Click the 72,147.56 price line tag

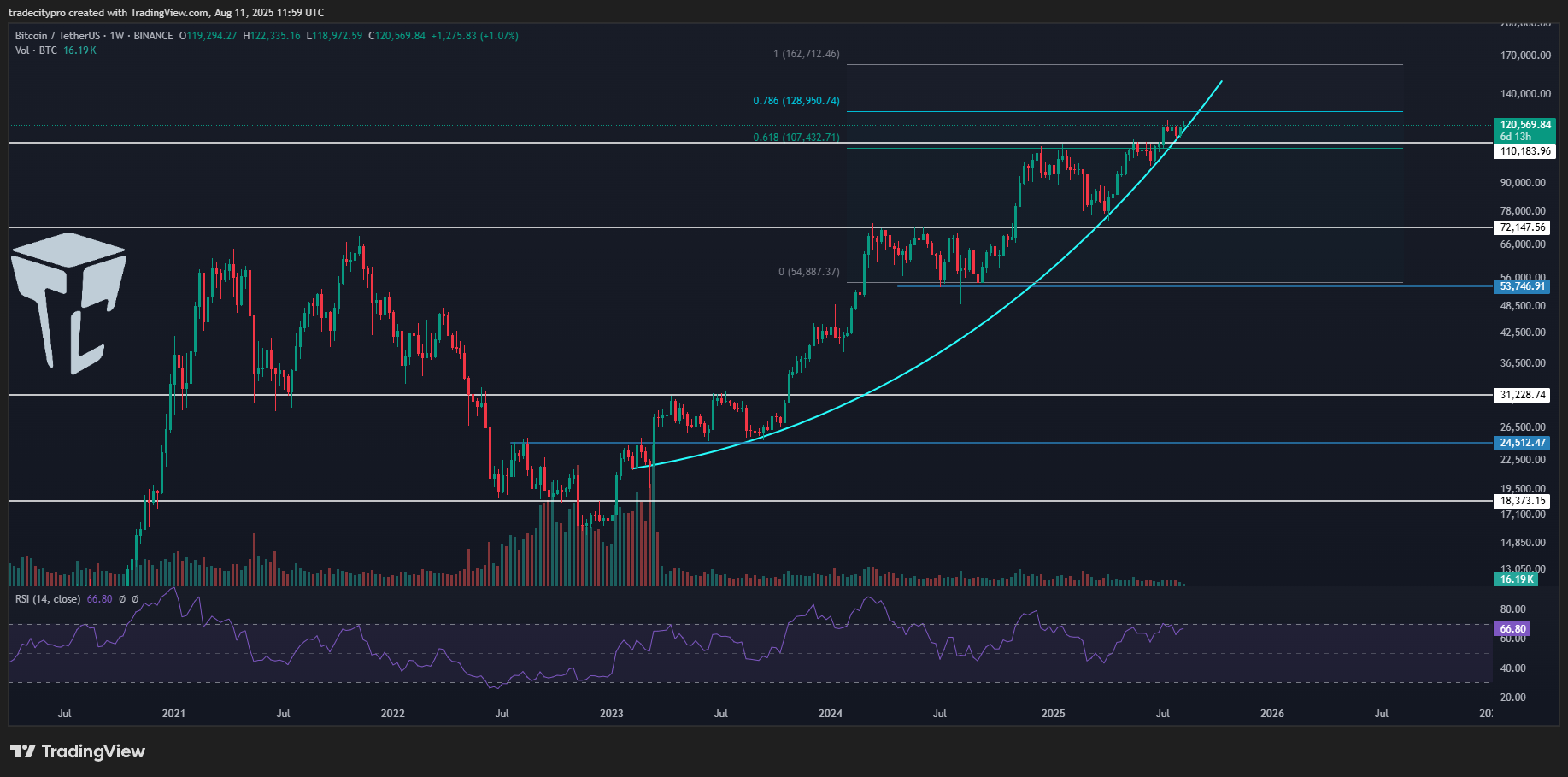[1522, 227]
